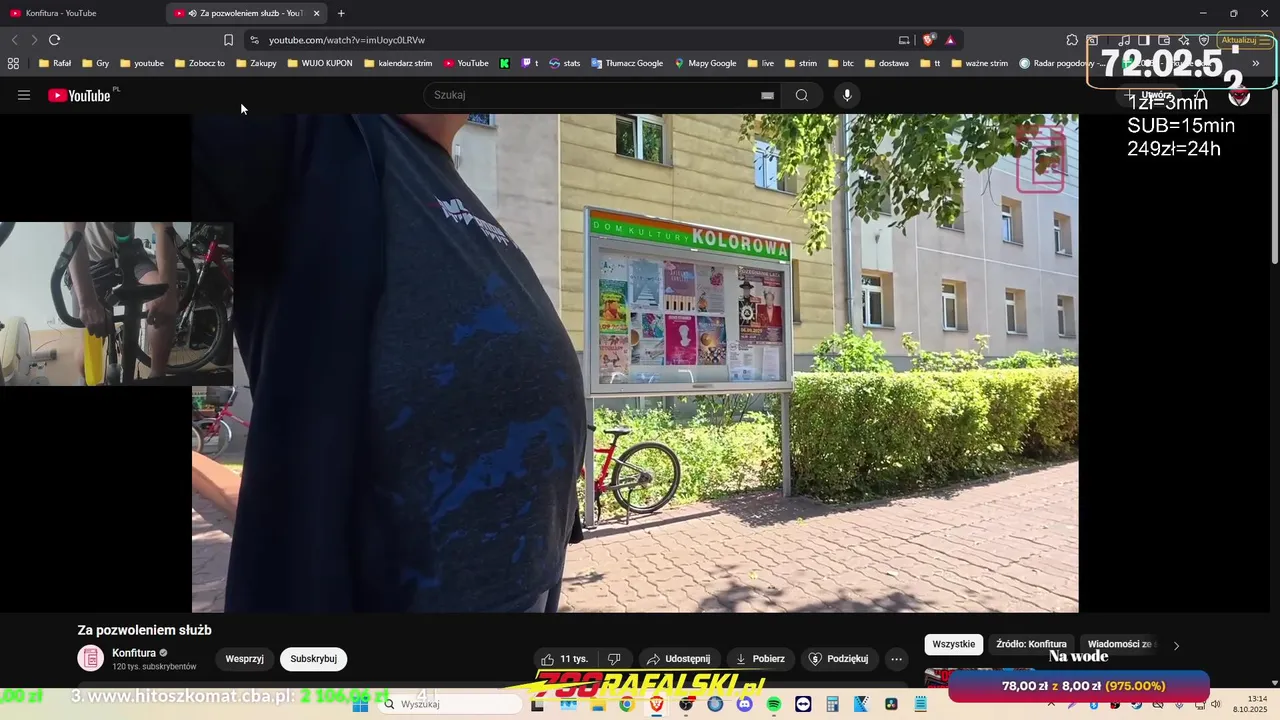Open the Discord taskbar icon
Image resolution: width=1280 pixels, height=720 pixels.
pos(744,704)
